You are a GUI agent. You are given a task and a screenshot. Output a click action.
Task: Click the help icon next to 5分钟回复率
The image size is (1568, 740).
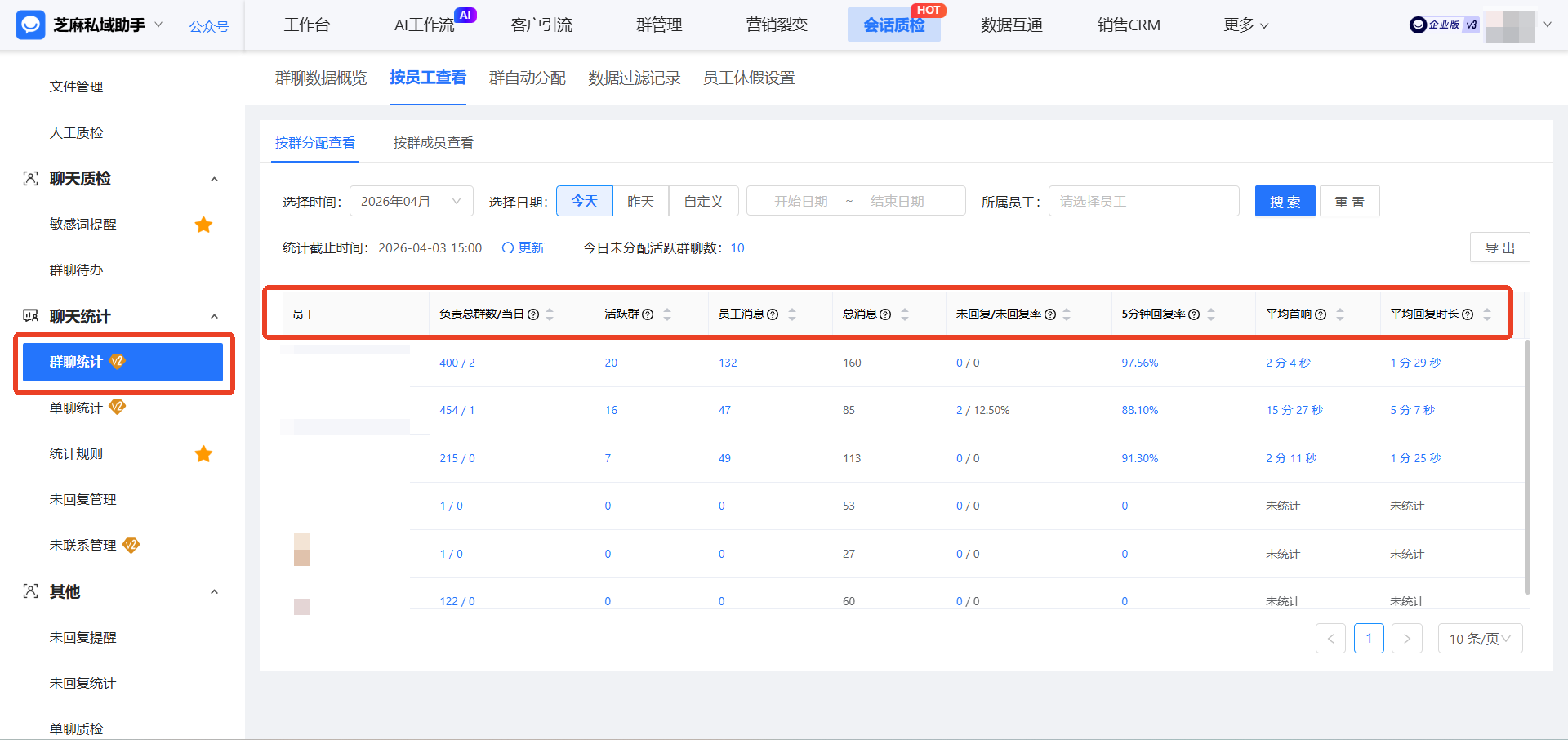tap(1194, 314)
